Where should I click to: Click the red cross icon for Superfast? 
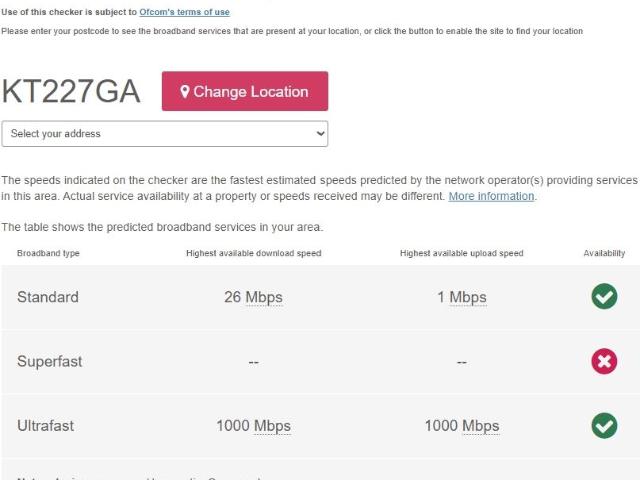pyautogui.click(x=604, y=361)
